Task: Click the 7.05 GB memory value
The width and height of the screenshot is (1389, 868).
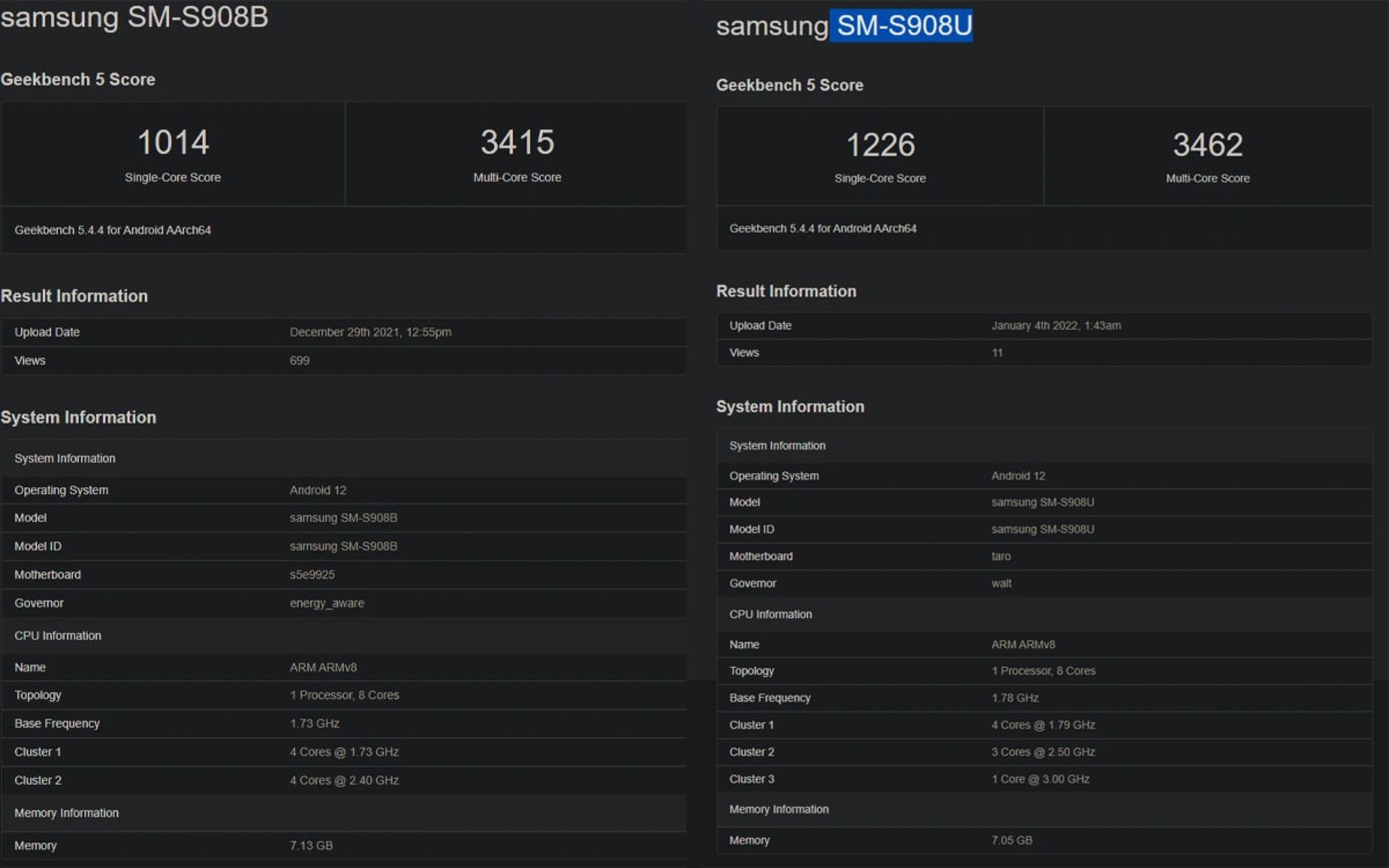Action: 1011,840
